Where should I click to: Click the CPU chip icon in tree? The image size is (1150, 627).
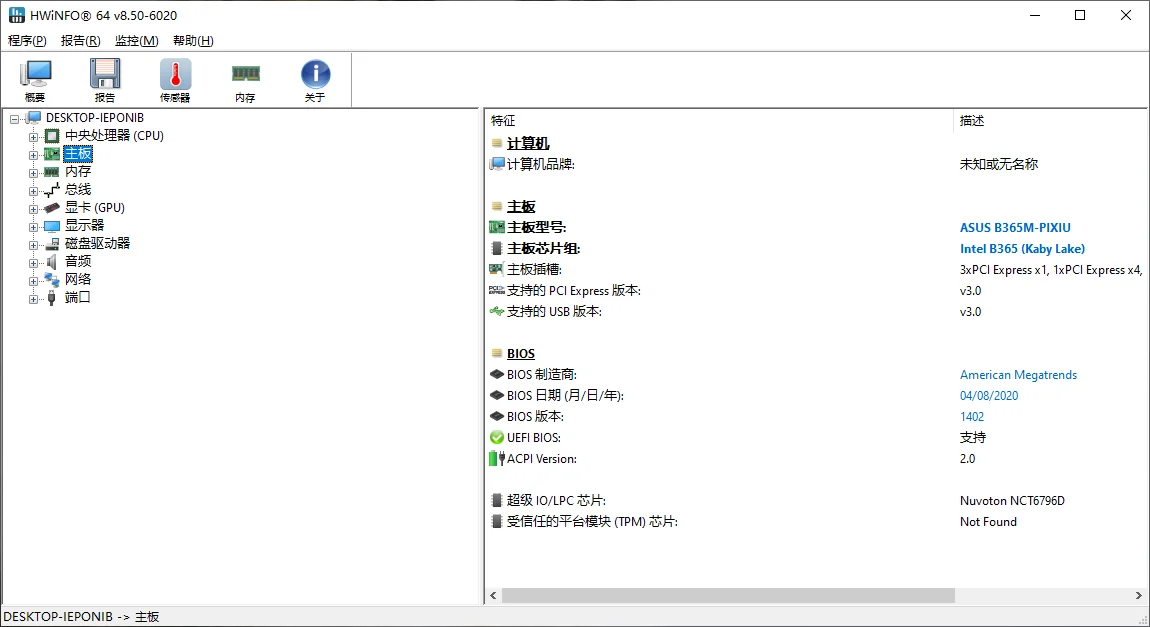[x=52, y=136]
